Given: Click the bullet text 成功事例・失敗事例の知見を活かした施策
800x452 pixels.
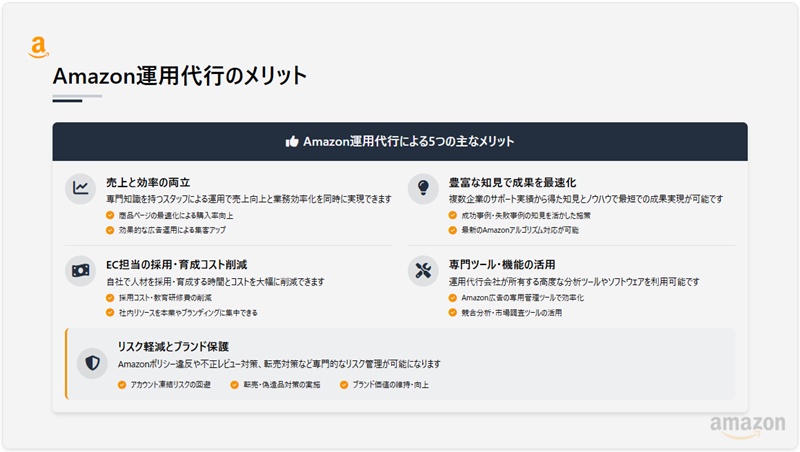Looking at the screenshot, I should coord(526,215).
